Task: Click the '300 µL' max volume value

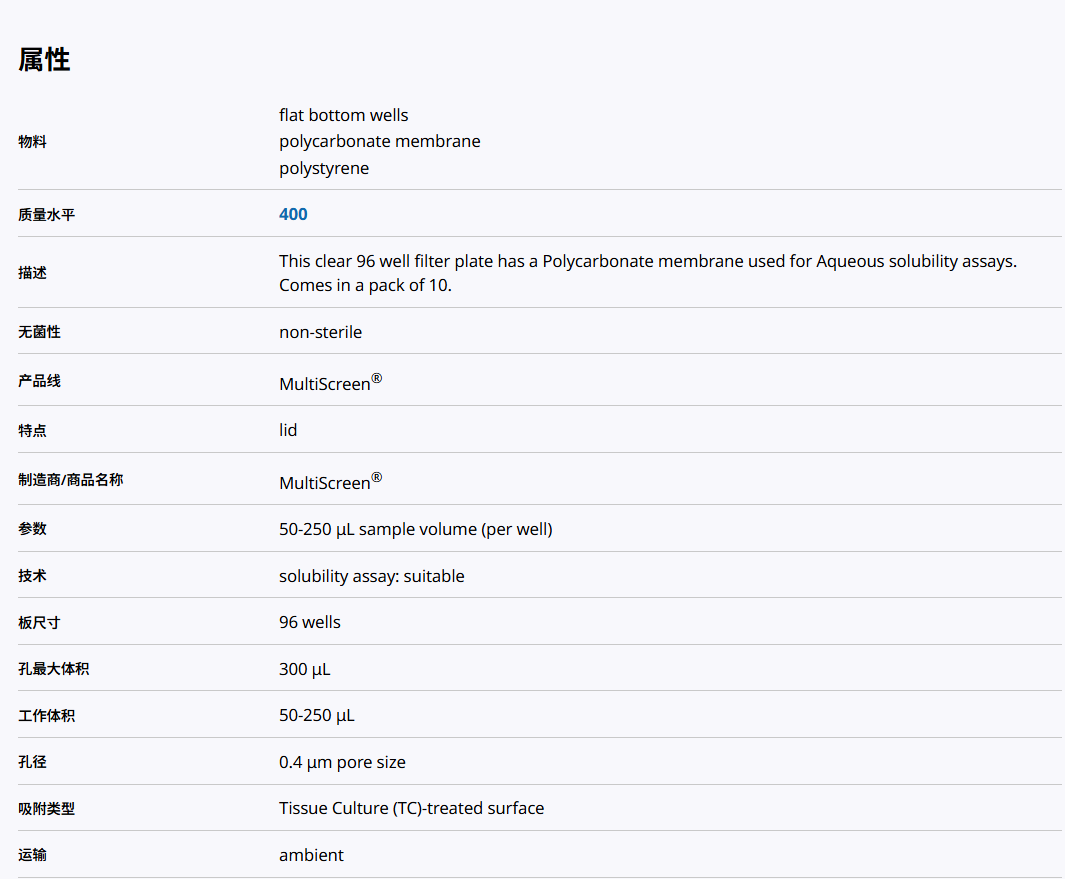Action: tap(304, 669)
